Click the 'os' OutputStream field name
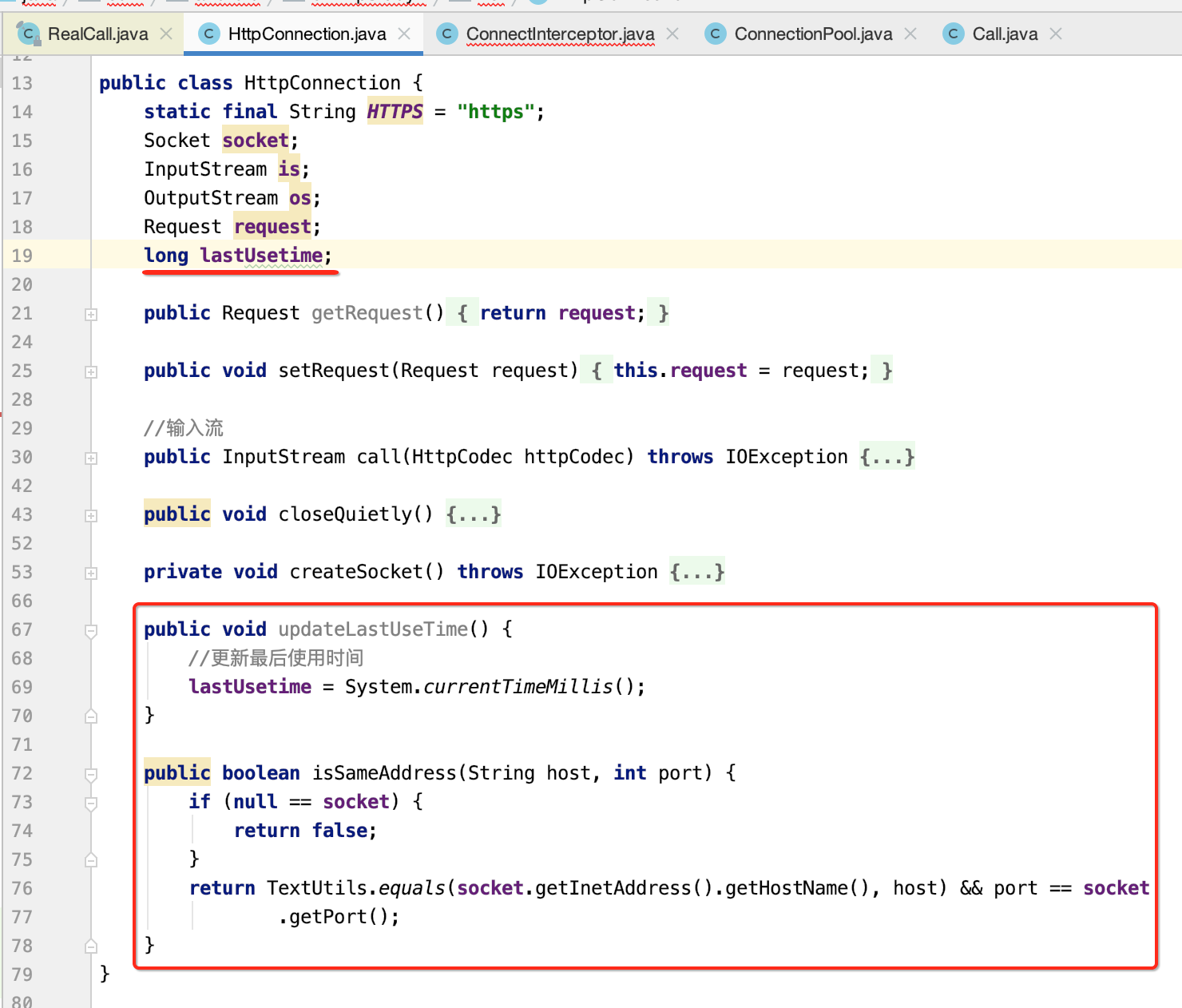The width and height of the screenshot is (1182, 1008). [x=300, y=198]
